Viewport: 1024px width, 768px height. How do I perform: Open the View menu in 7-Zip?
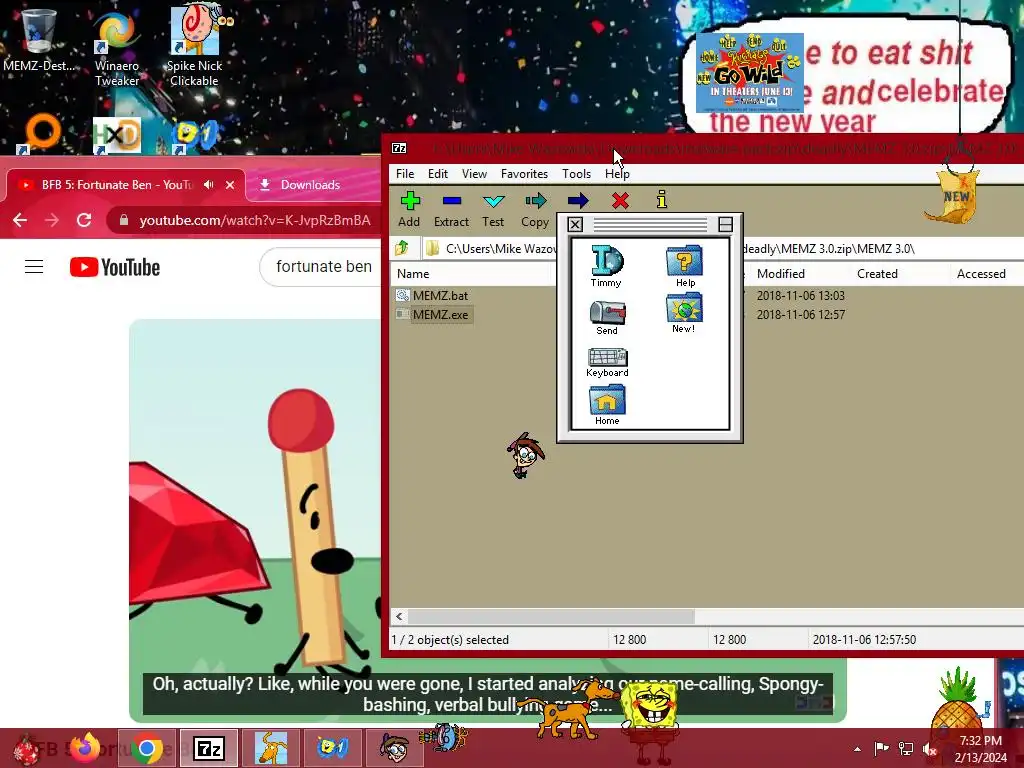(x=474, y=174)
